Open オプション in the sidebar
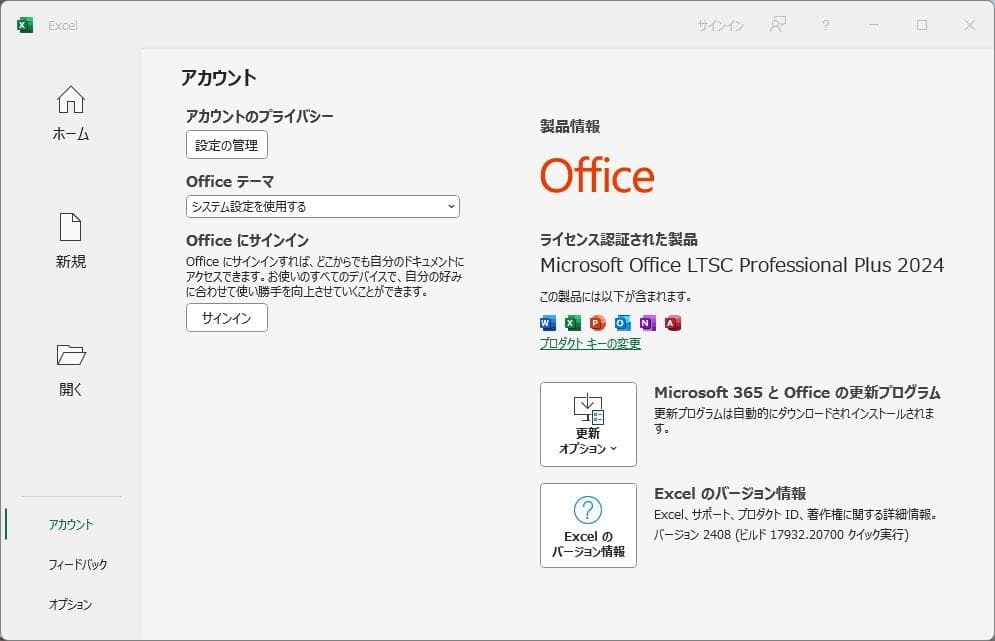Image resolution: width=995 pixels, height=641 pixels. point(70,604)
